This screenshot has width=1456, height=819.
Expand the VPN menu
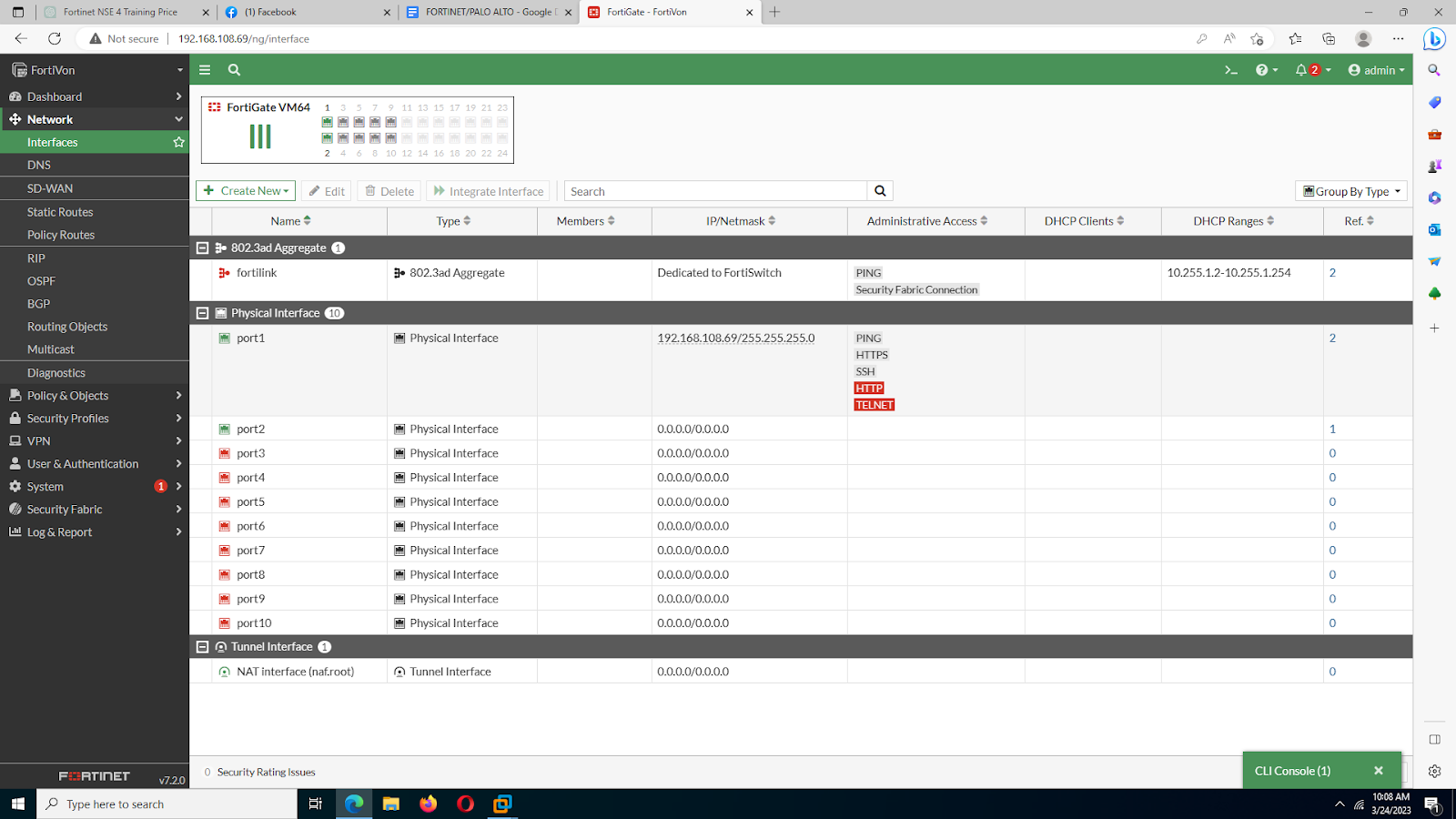pos(95,441)
